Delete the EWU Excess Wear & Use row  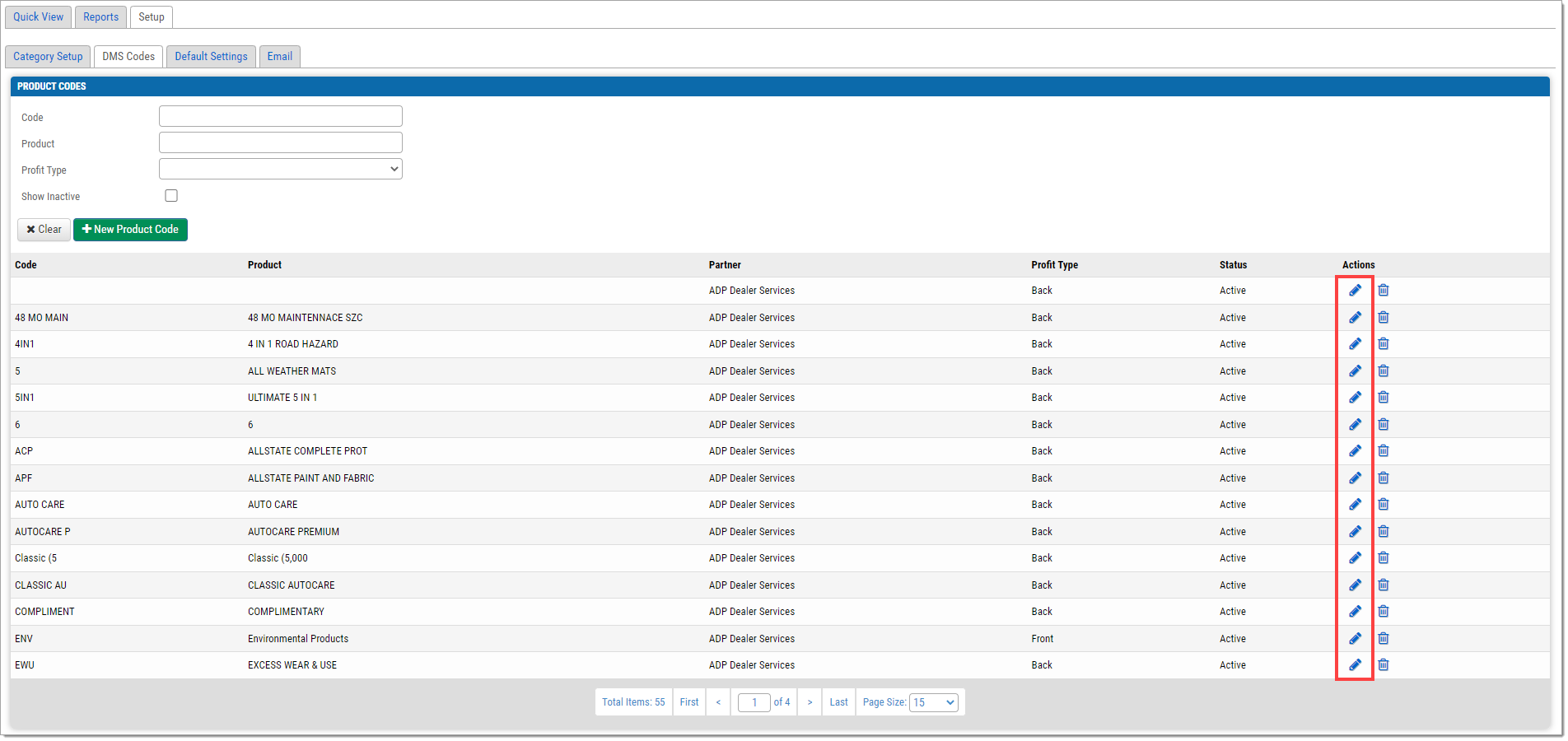(x=1384, y=664)
